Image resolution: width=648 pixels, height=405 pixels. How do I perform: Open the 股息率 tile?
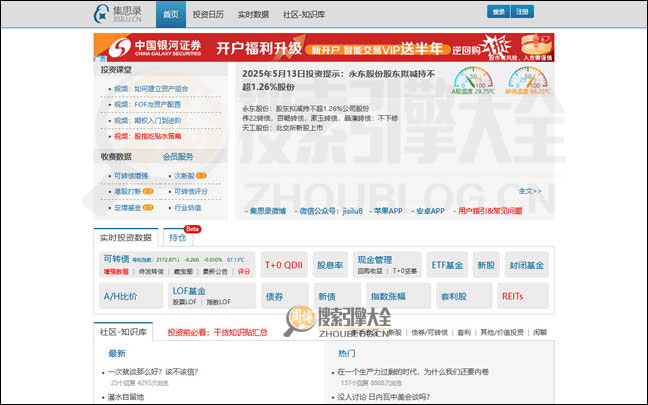point(330,265)
